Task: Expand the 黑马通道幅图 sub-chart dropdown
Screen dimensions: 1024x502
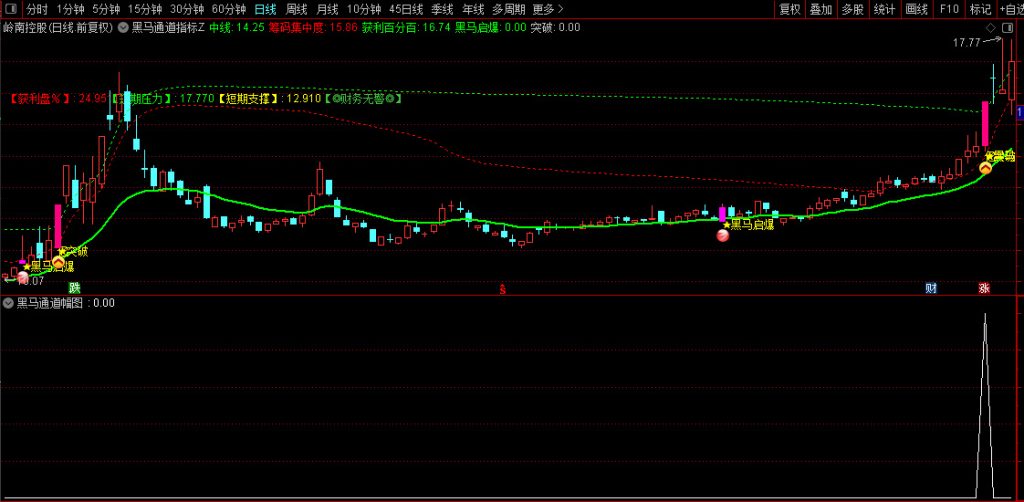Action: [9, 303]
